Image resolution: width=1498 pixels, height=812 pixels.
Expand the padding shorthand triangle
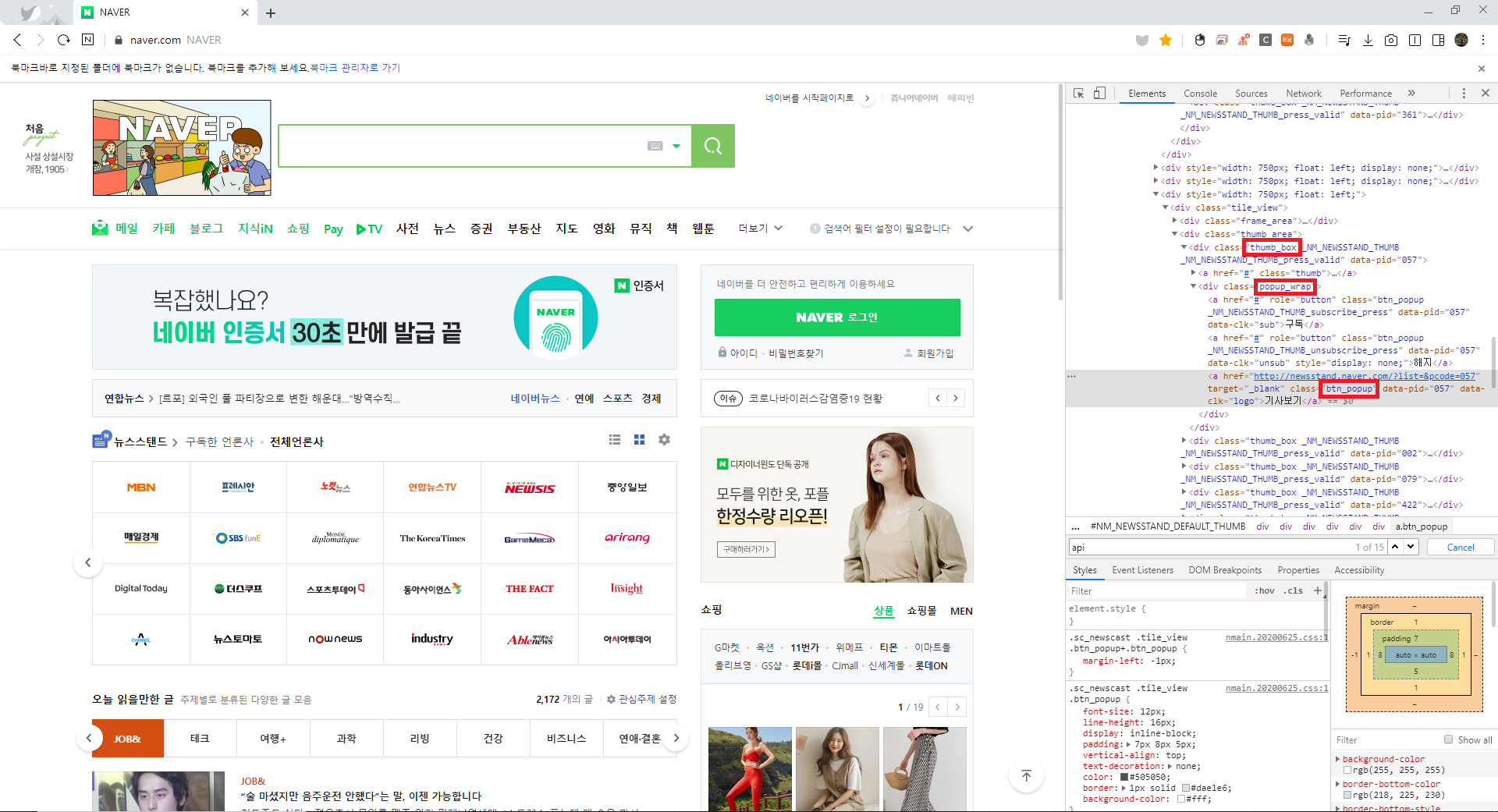point(1129,744)
